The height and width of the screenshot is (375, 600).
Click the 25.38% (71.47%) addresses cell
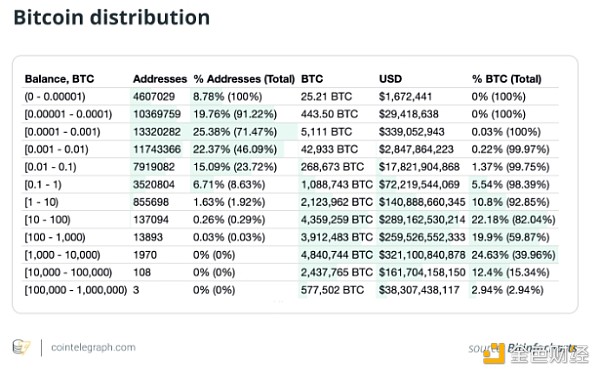point(235,132)
